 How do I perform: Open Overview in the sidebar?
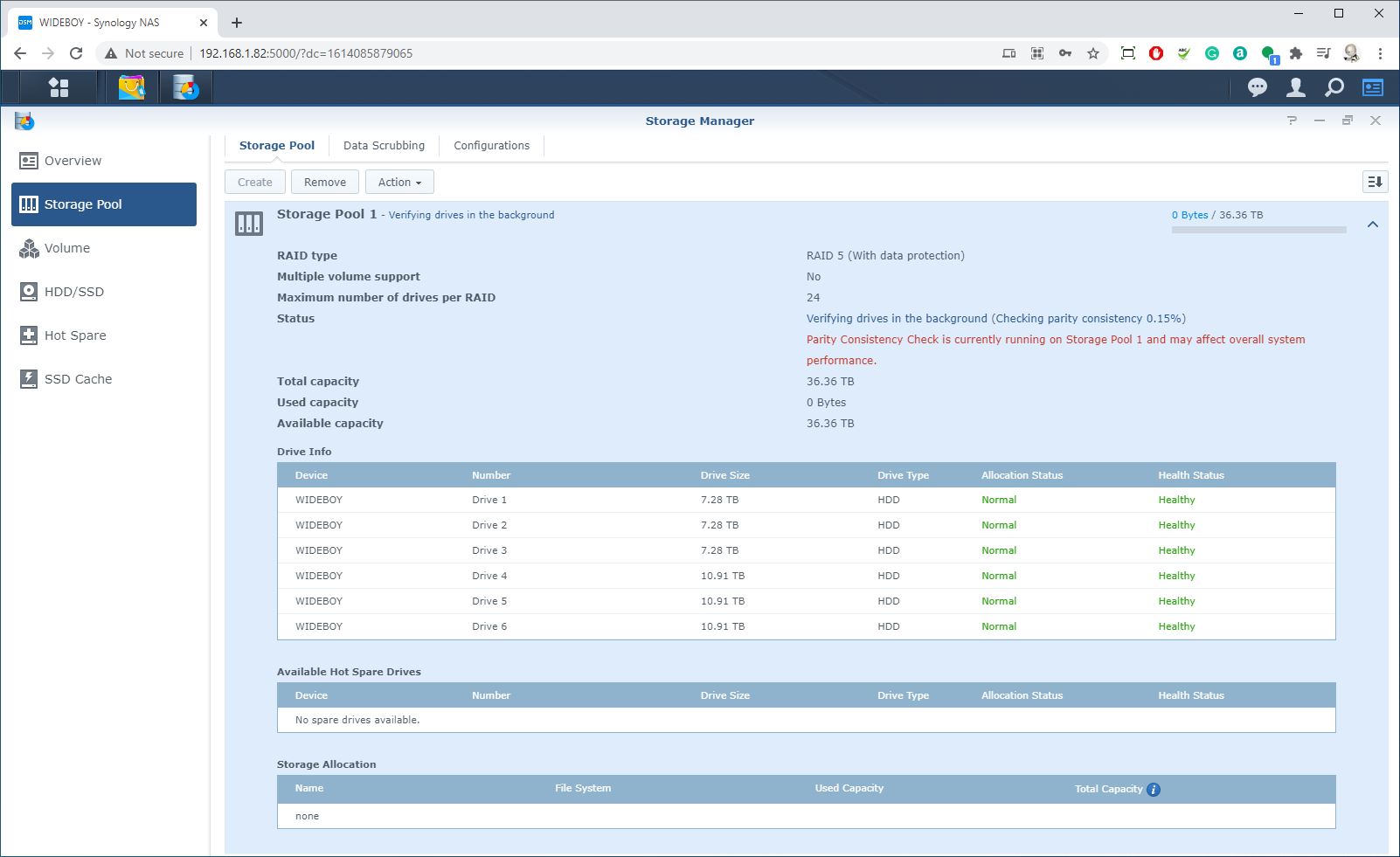pyautogui.click(x=104, y=161)
